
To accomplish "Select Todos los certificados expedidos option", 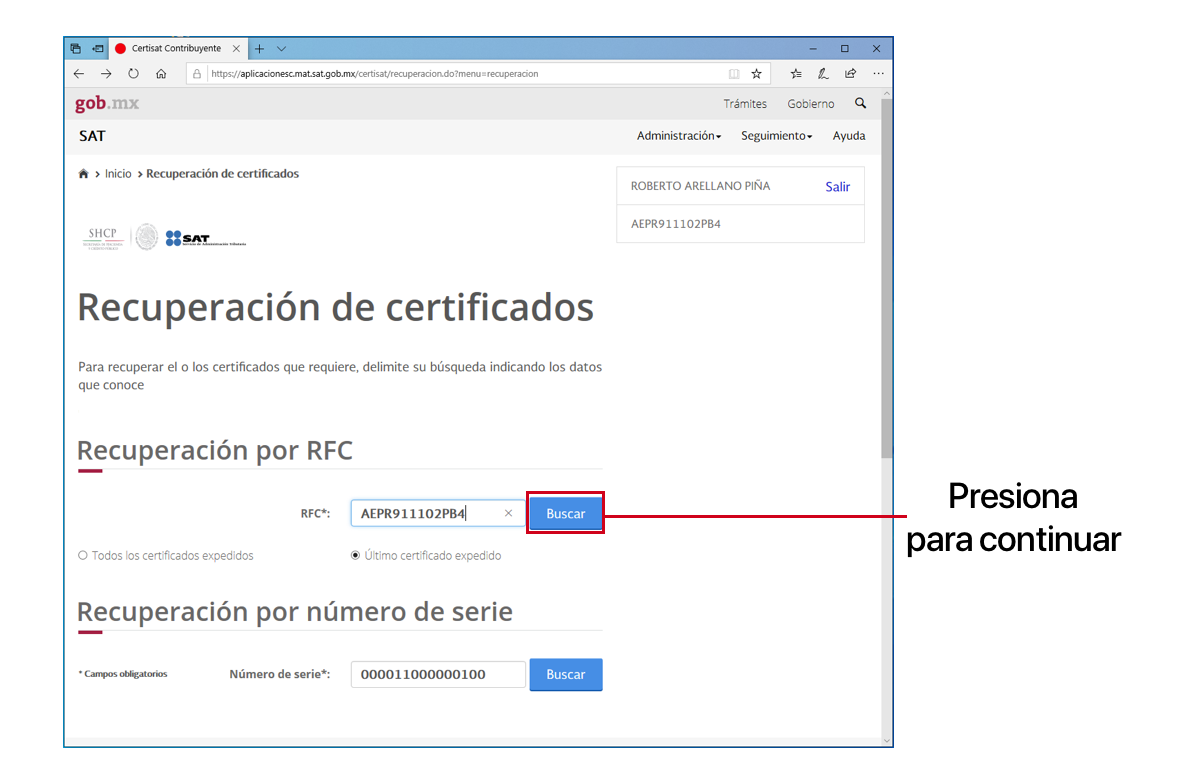I will (166, 556).
